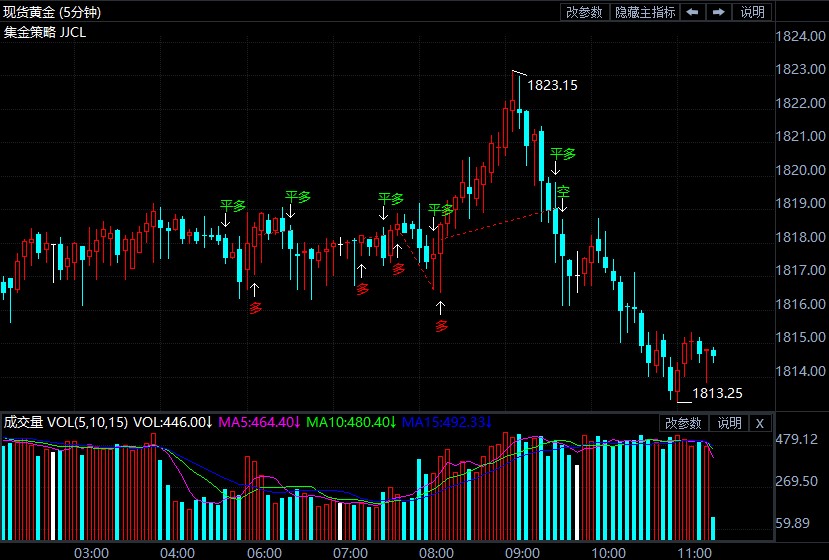Screen dimensions: 829x560
Task: Click the green MA10 legend value
Action: 348,423
